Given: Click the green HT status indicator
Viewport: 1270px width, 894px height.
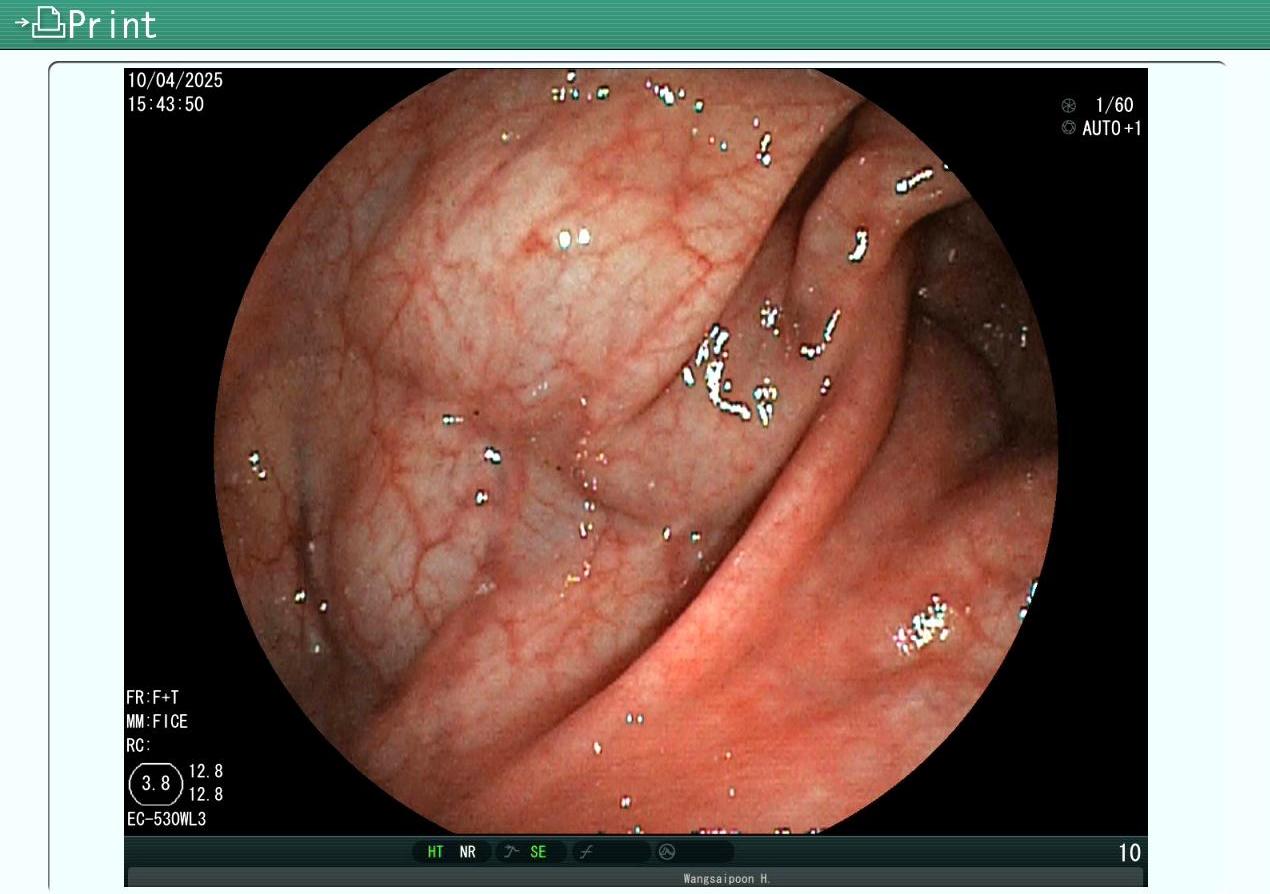Looking at the screenshot, I should [x=436, y=853].
